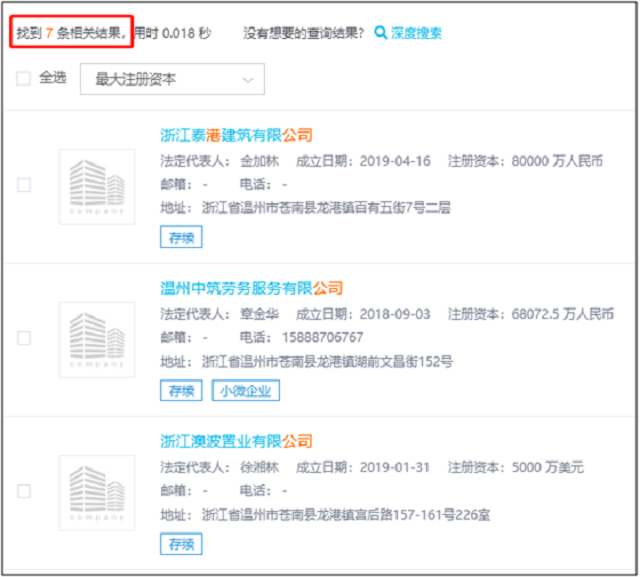Click the 温州中筑劳务服务 company logo thumbnail
Image resolution: width=640 pixels, height=577 pixels.
[96, 339]
